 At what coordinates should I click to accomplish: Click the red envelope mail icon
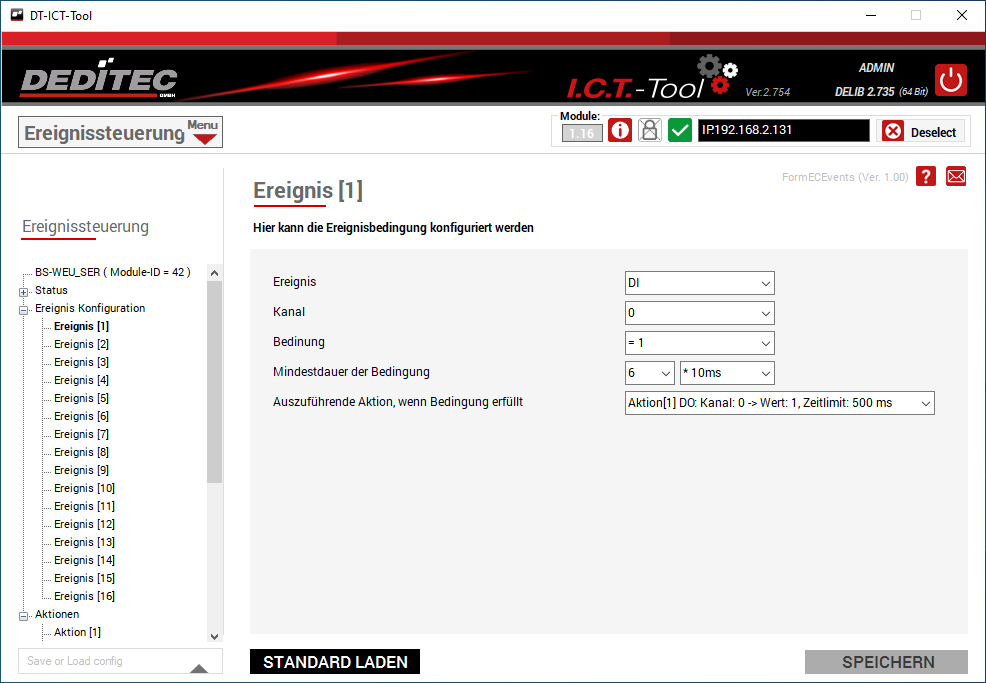(x=956, y=177)
